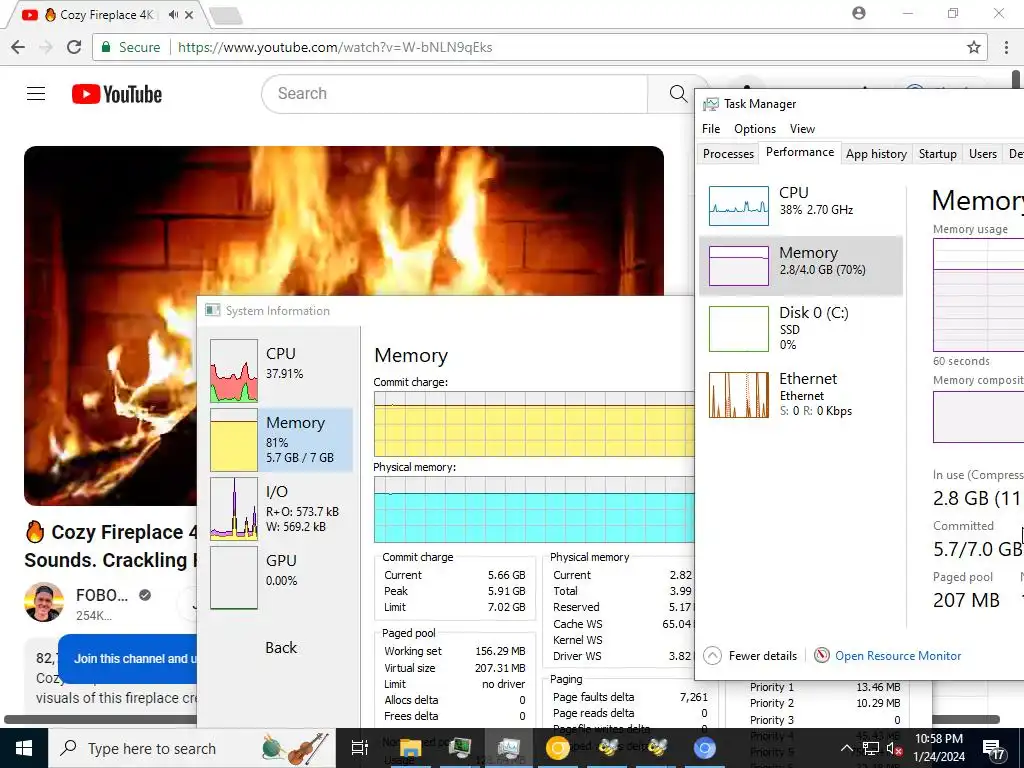The width and height of the screenshot is (1024, 768).
Task: Click the 7.02 GB Limit commit value
Action: pos(506,607)
